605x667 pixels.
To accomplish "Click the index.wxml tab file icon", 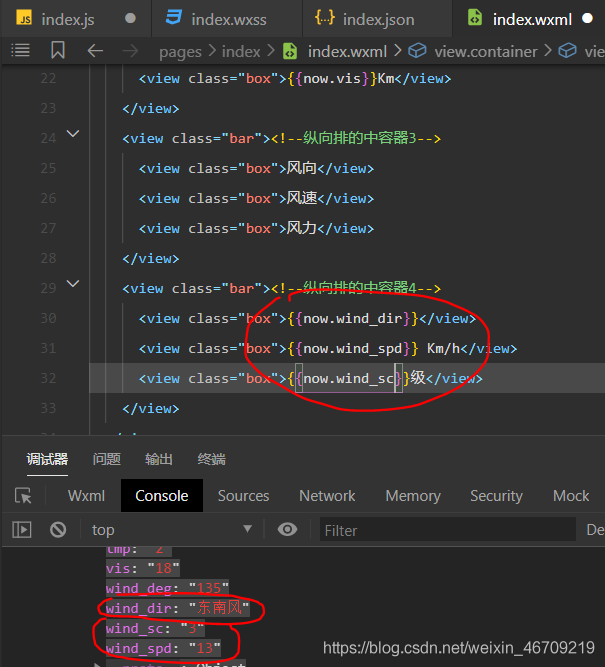I will (x=475, y=18).
